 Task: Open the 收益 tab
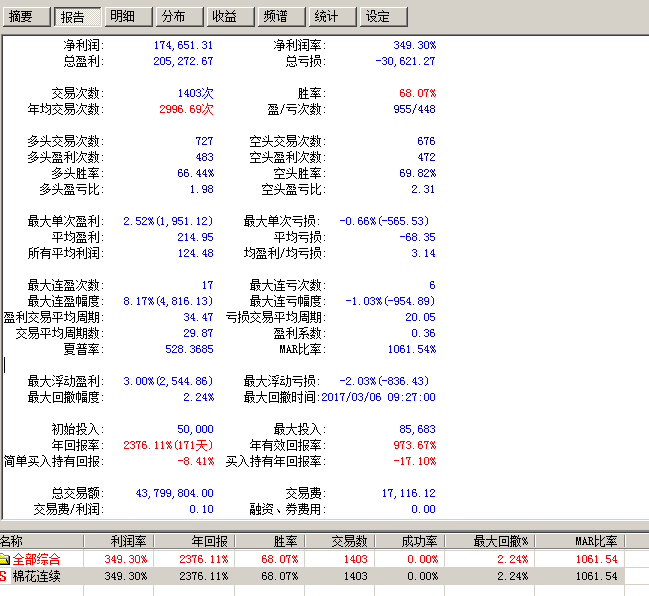[x=226, y=17]
